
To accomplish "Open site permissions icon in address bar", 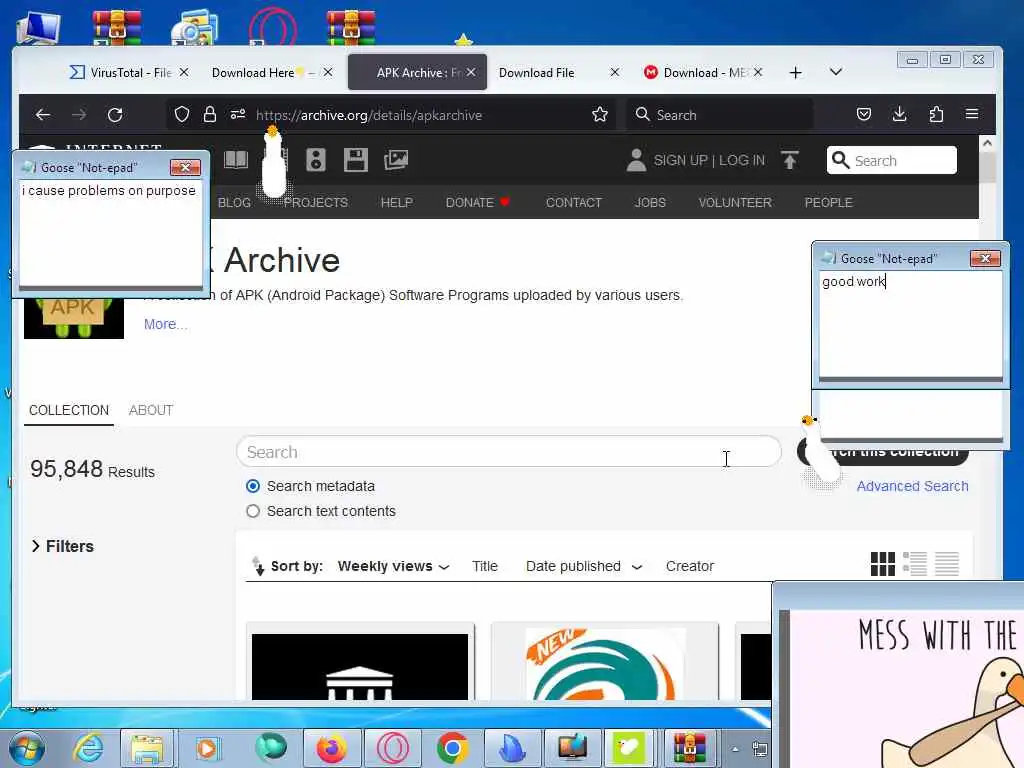I will (x=238, y=115).
